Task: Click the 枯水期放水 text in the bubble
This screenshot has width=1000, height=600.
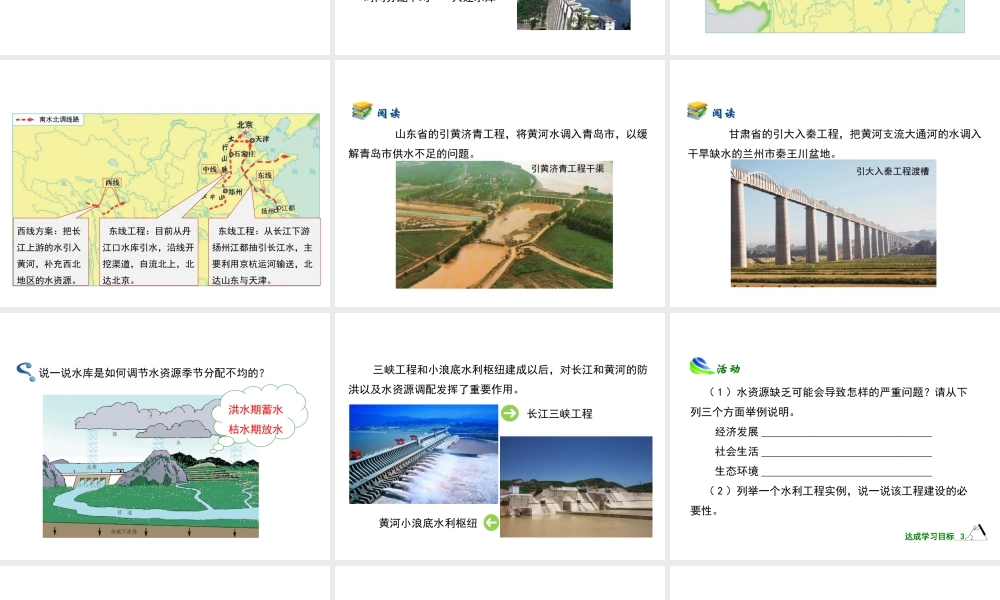Action: pos(256,429)
